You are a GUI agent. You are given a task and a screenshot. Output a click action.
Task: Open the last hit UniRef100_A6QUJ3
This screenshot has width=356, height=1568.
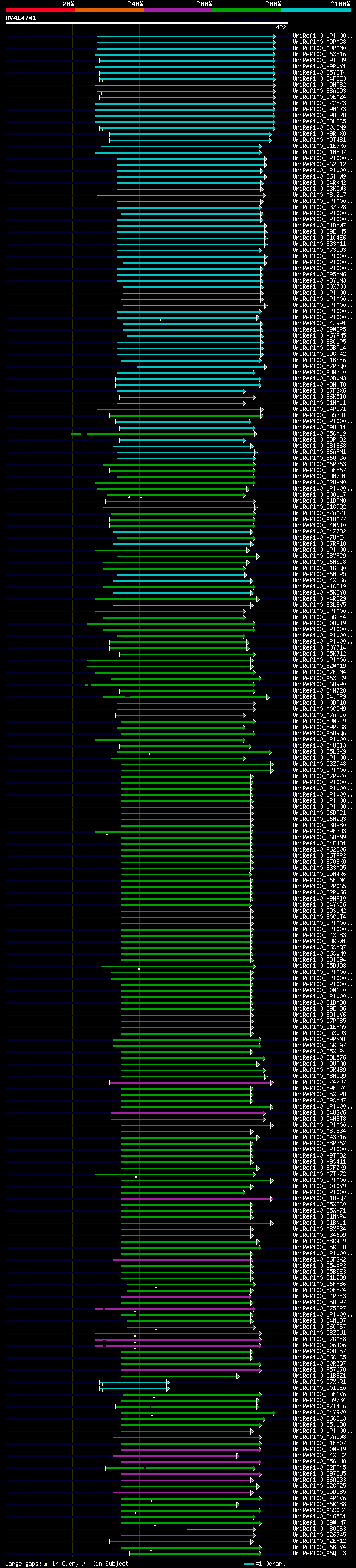pos(319,1554)
